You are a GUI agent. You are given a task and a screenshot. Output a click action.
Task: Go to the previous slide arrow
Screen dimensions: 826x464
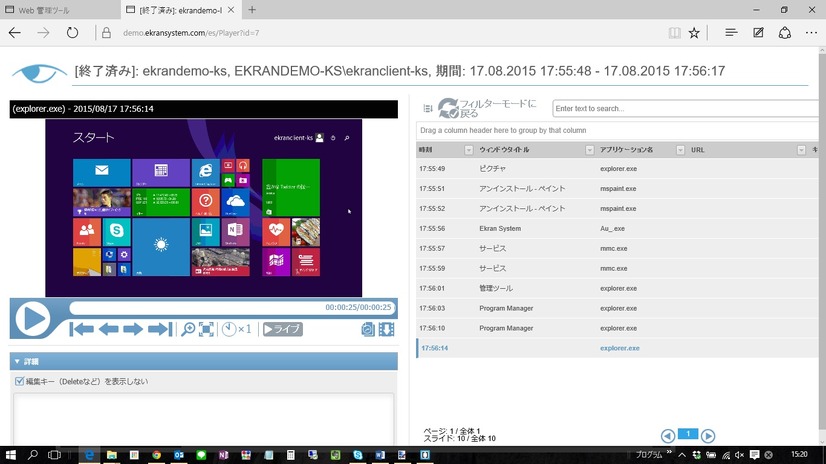pos(108,329)
